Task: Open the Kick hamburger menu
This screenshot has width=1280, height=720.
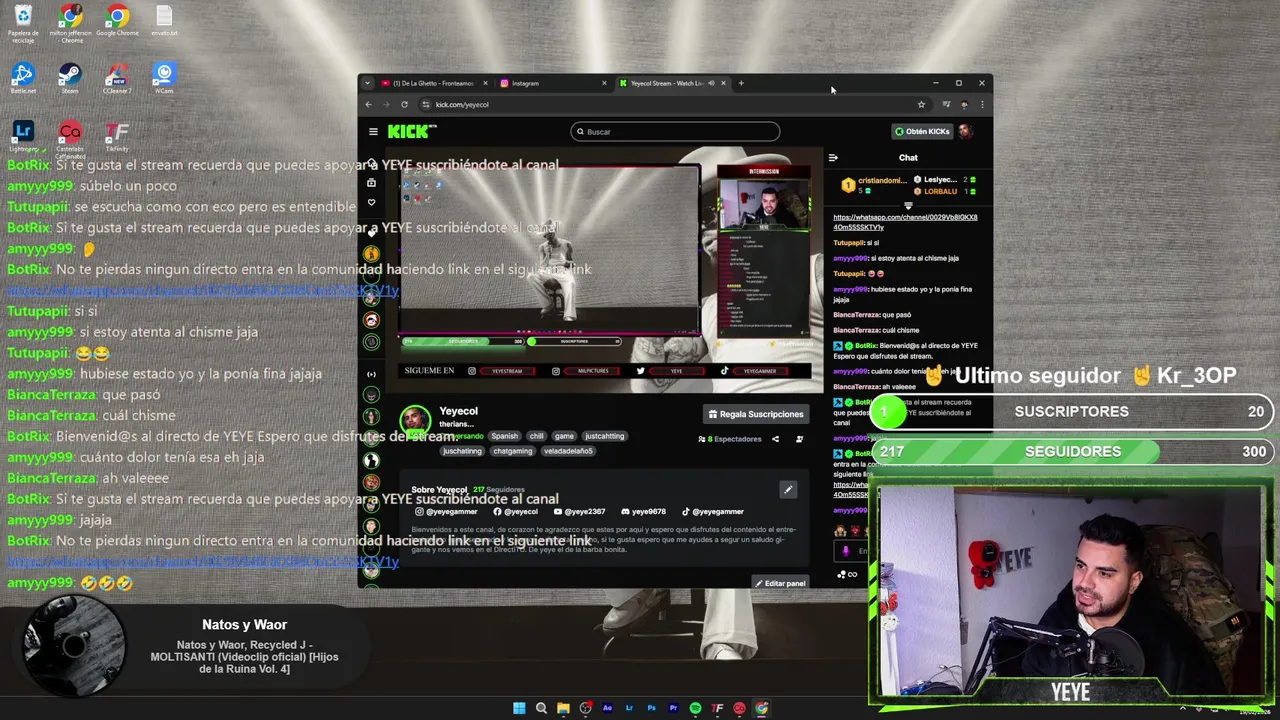Action: click(373, 131)
